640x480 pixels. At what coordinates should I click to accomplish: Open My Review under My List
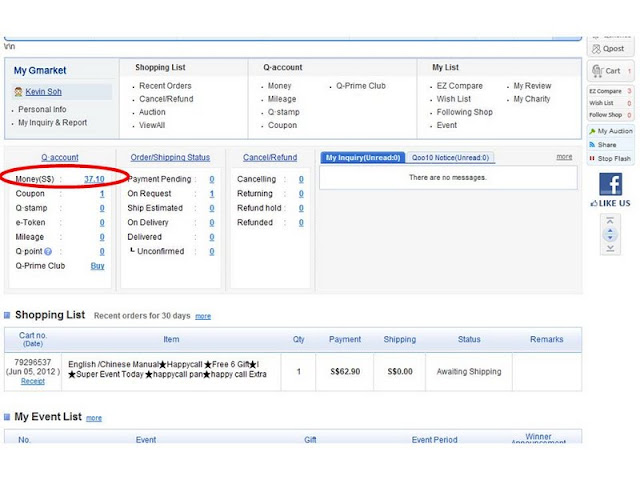coord(532,86)
